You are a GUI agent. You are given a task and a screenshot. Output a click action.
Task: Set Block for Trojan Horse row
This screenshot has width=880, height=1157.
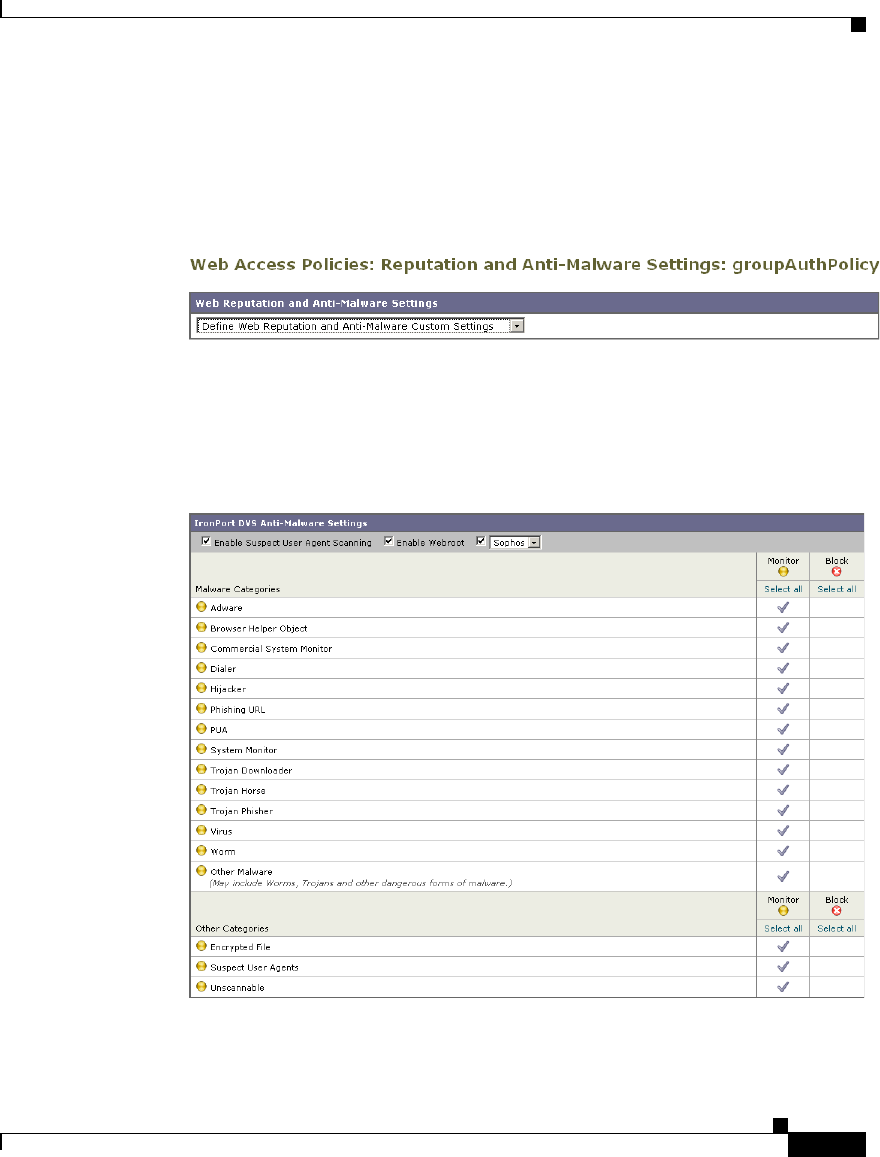[836, 790]
